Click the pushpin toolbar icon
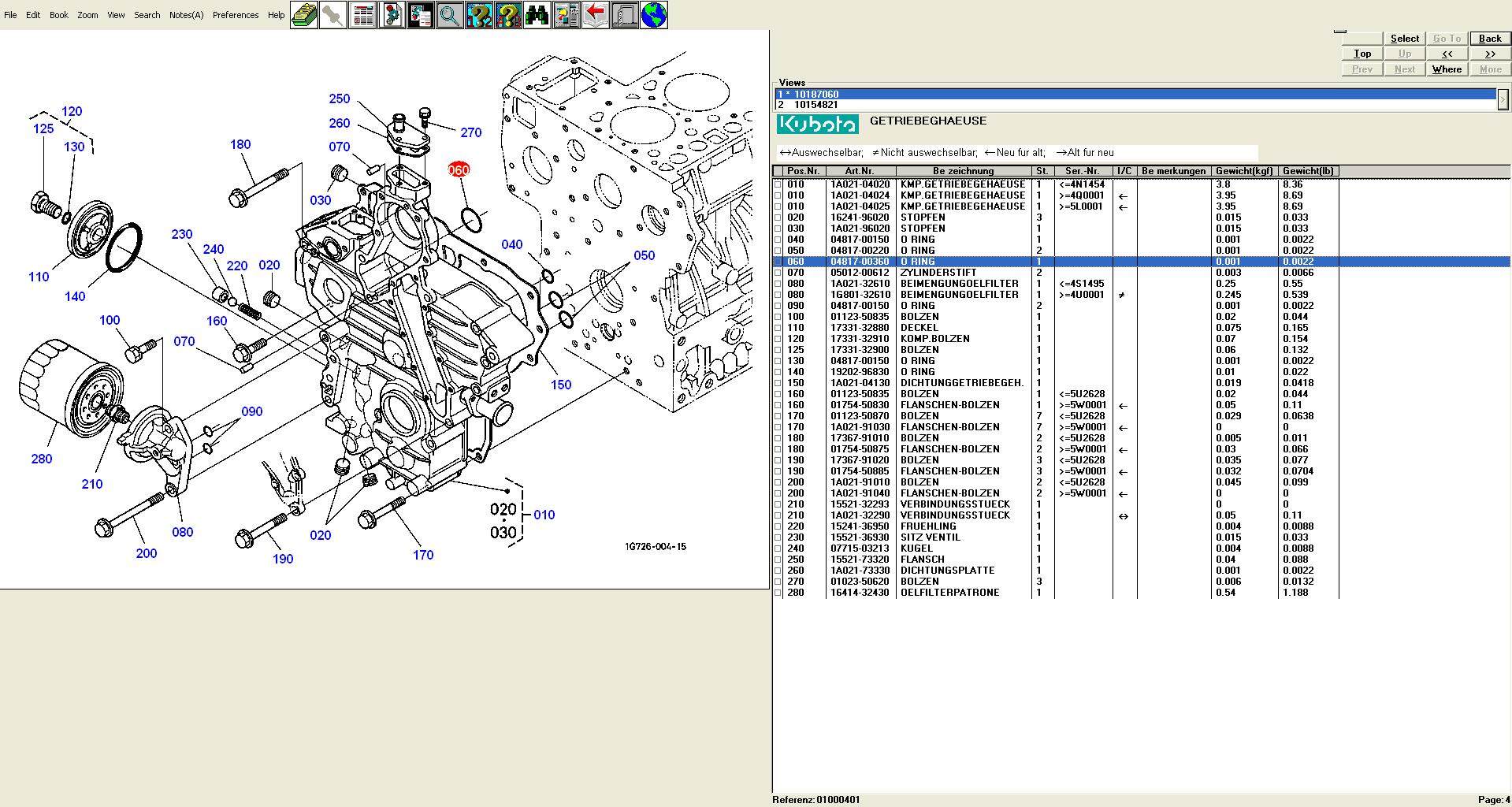1512x807 pixels. (x=333, y=15)
